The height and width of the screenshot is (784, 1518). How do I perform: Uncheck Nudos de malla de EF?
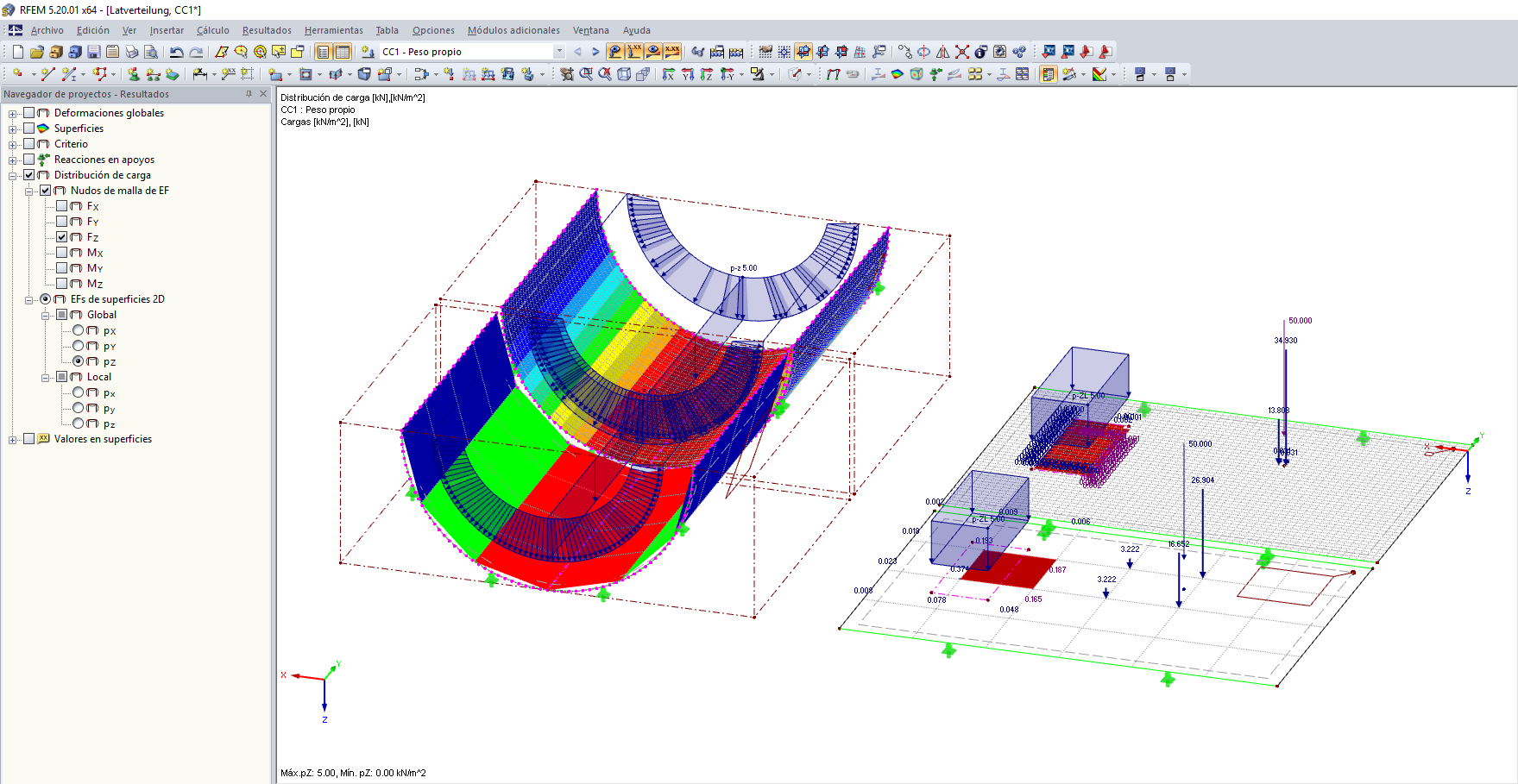[46, 191]
